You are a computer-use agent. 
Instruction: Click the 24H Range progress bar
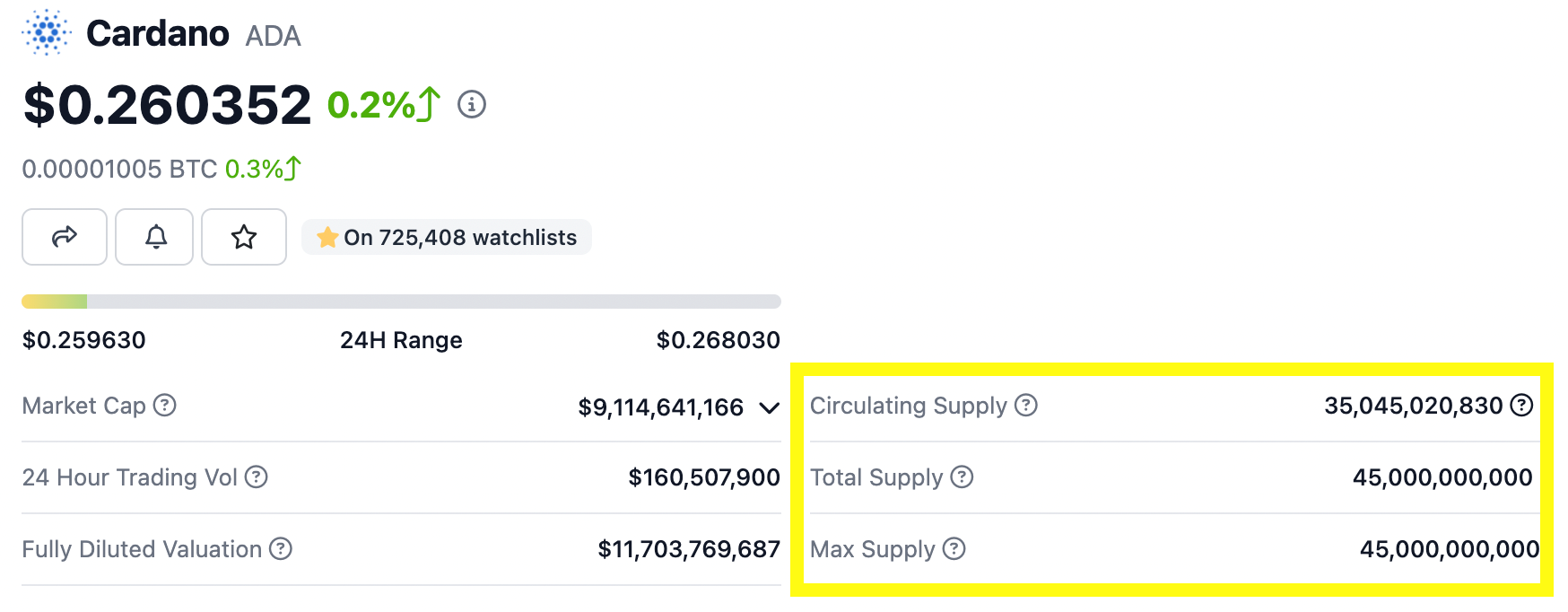click(401, 302)
